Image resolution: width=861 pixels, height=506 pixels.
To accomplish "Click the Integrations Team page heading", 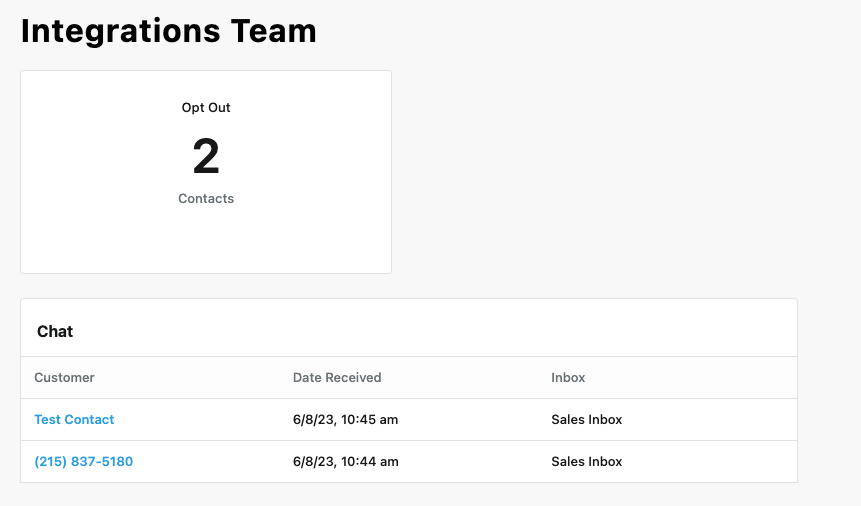I will click(x=168, y=31).
